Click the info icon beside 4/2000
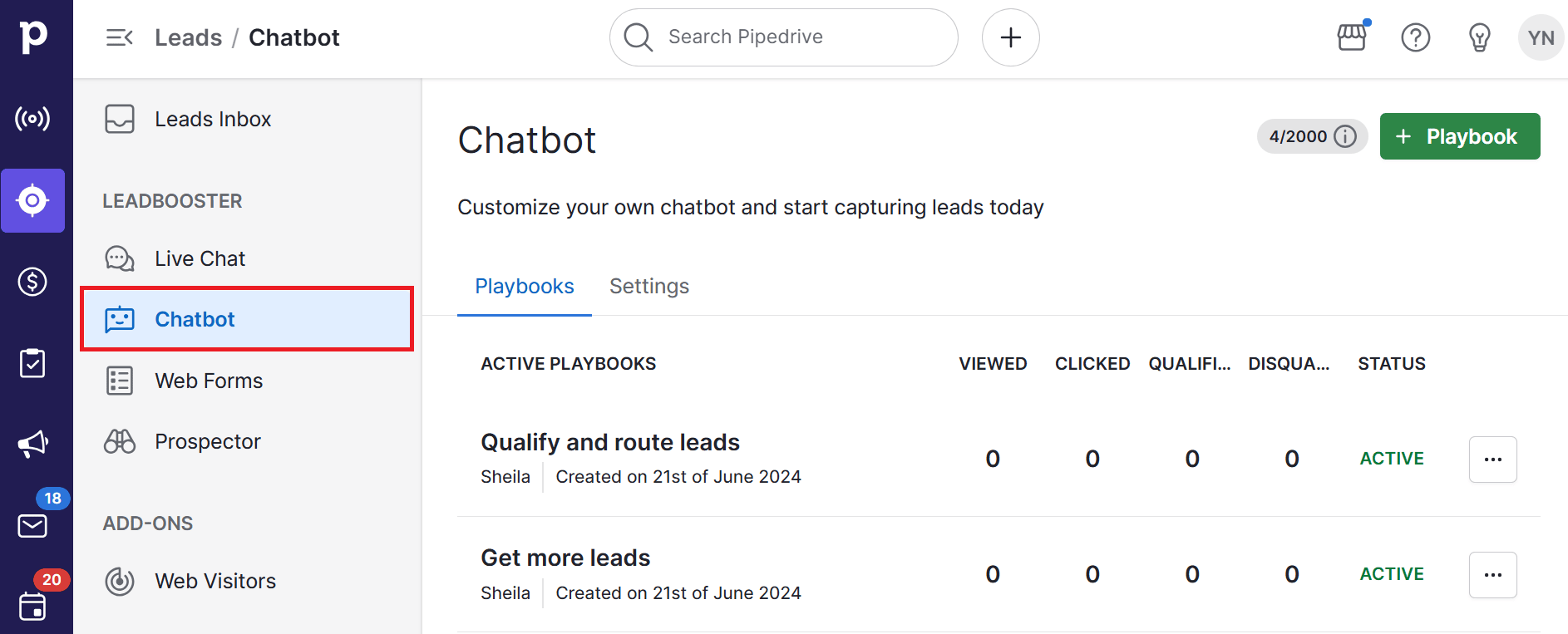Screen dimensions: 1568x634 [1345, 136]
